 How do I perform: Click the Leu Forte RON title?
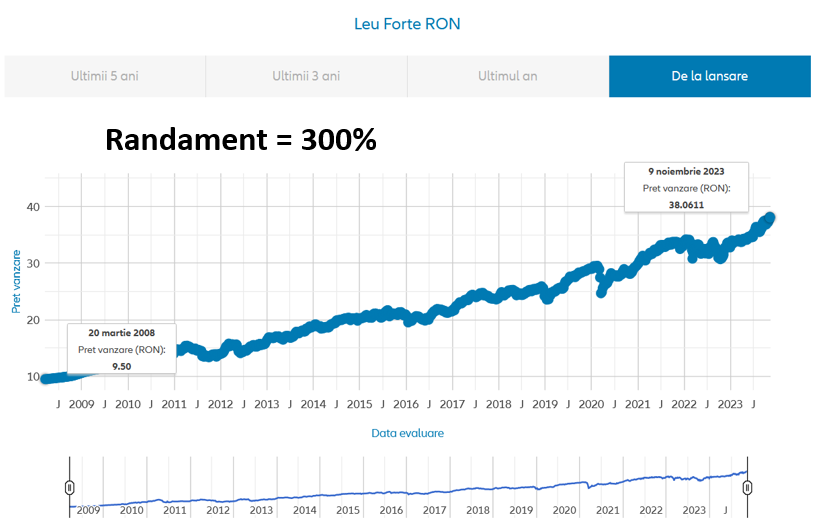point(407,24)
